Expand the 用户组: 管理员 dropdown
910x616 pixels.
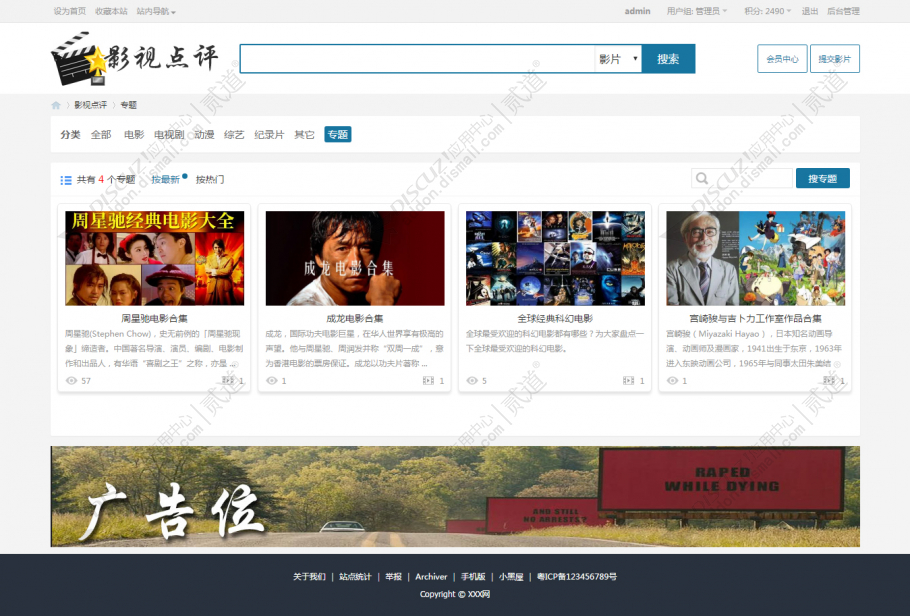(x=696, y=11)
